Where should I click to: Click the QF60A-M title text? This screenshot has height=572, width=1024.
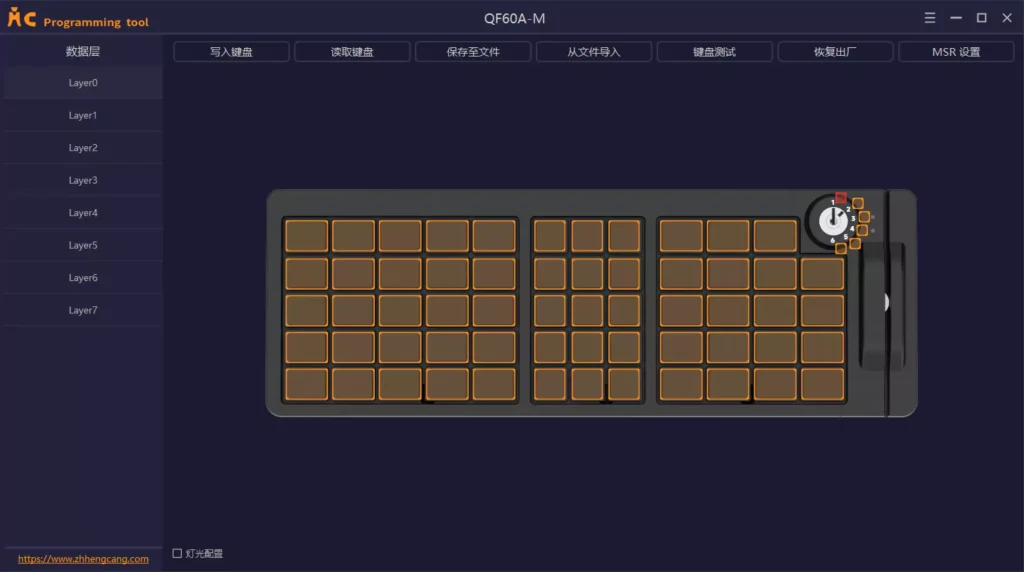[515, 18]
